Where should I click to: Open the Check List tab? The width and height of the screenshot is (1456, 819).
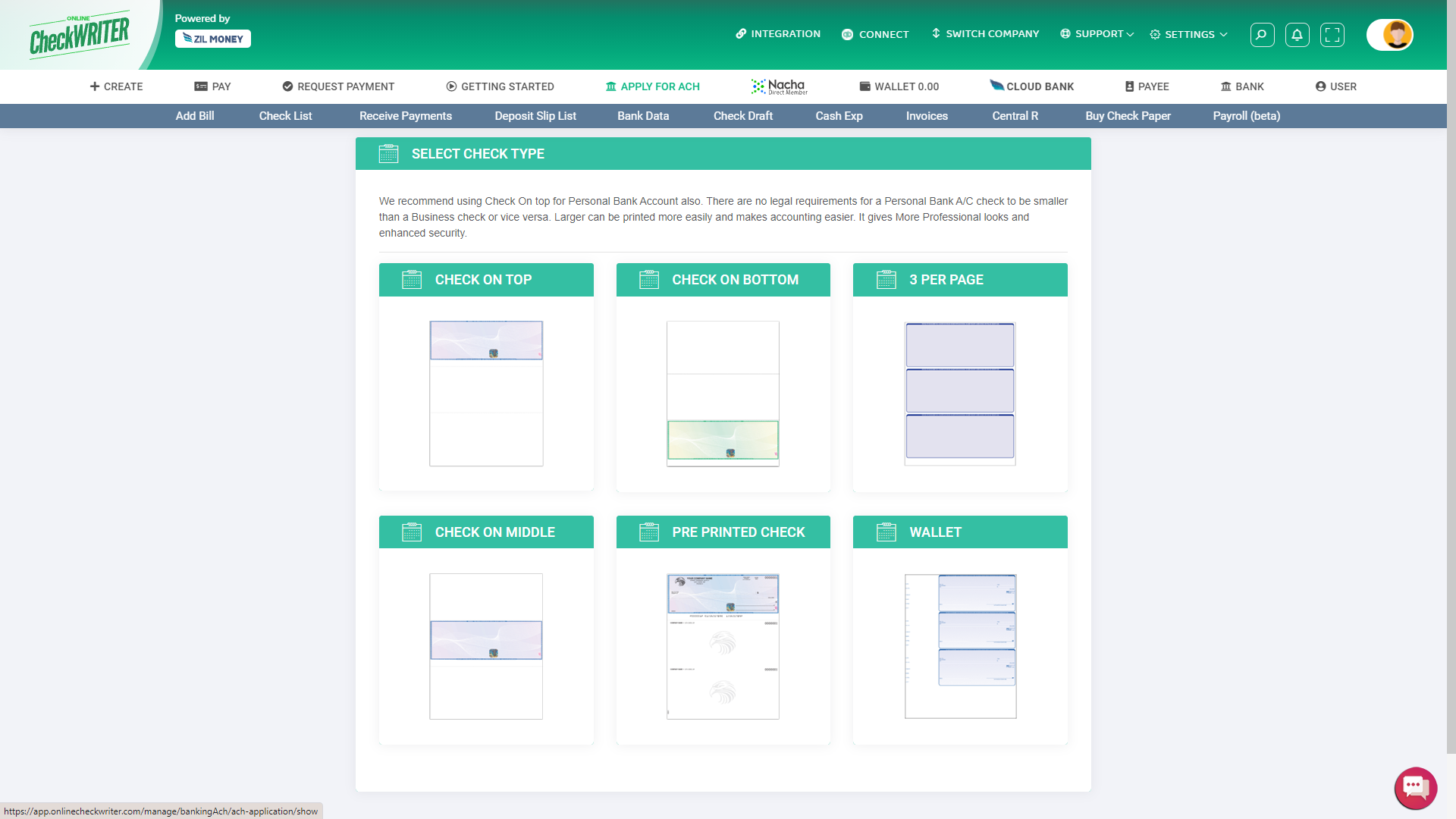click(285, 116)
